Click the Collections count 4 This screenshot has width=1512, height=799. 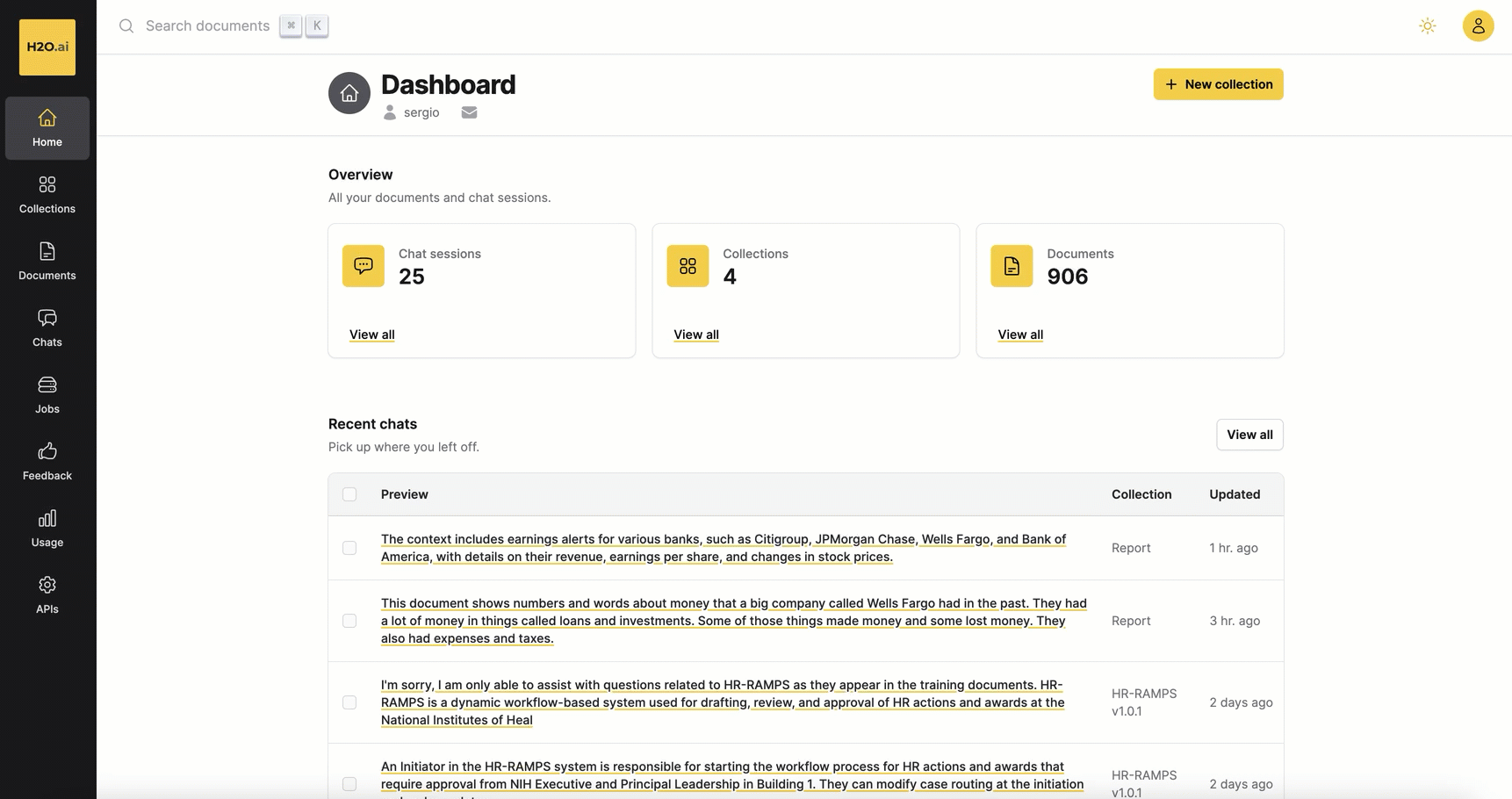[730, 277]
